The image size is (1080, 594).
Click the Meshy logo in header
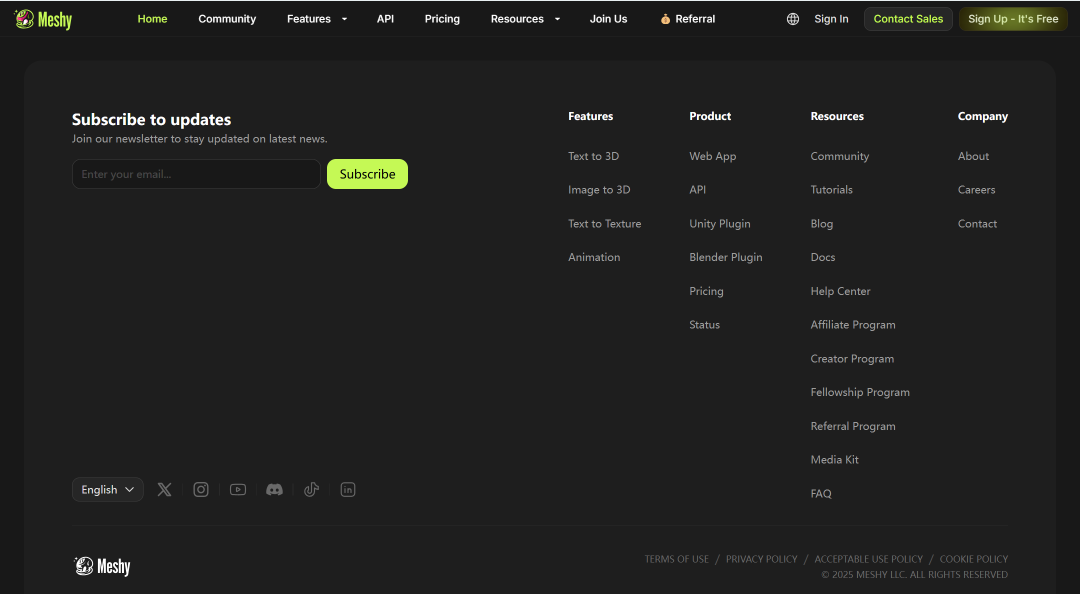click(x=43, y=19)
